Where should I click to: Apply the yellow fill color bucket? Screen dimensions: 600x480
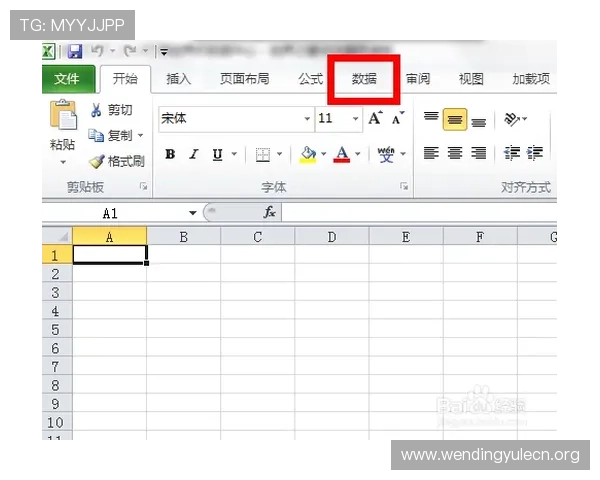point(308,154)
